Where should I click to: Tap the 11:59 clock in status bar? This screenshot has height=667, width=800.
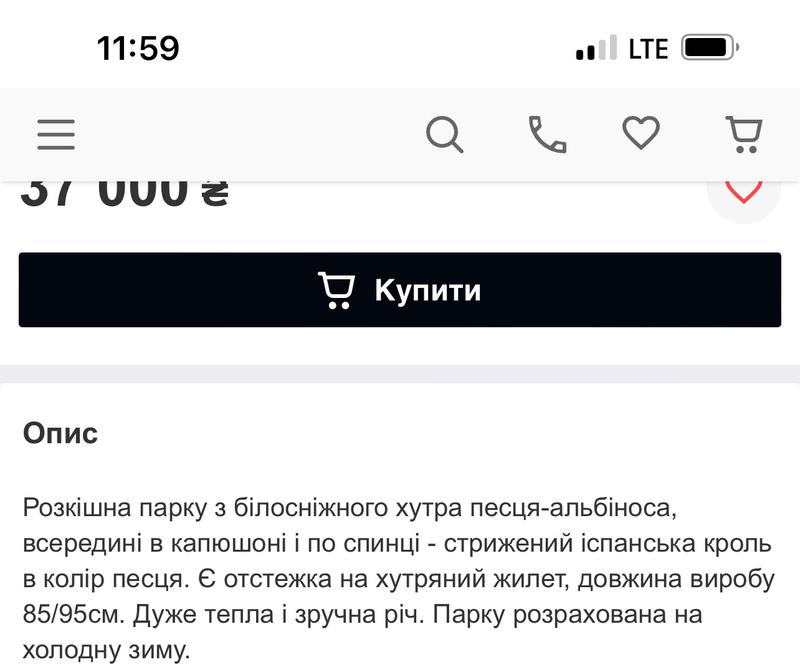coord(138,48)
